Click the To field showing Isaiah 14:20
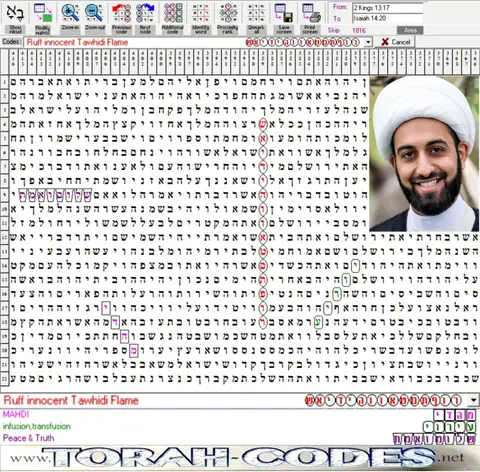480x472 pixels. click(x=388, y=18)
